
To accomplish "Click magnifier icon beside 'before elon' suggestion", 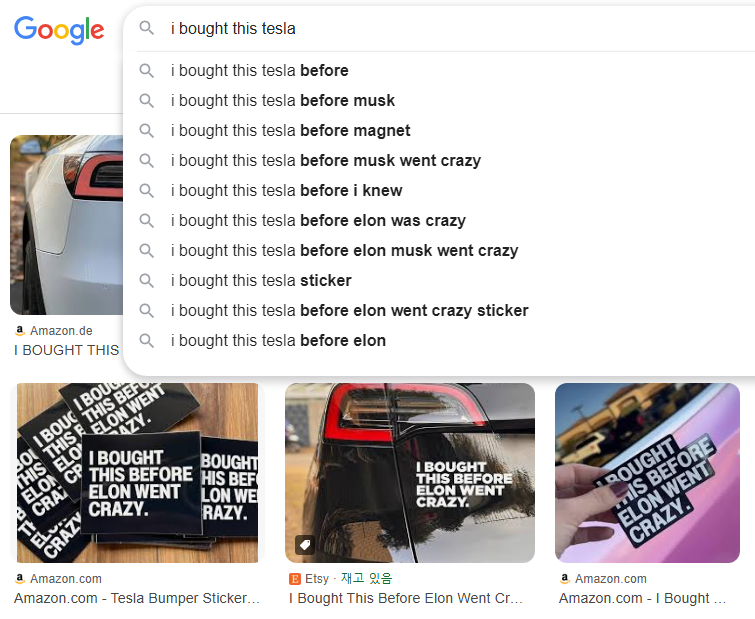I will pyautogui.click(x=146, y=341).
